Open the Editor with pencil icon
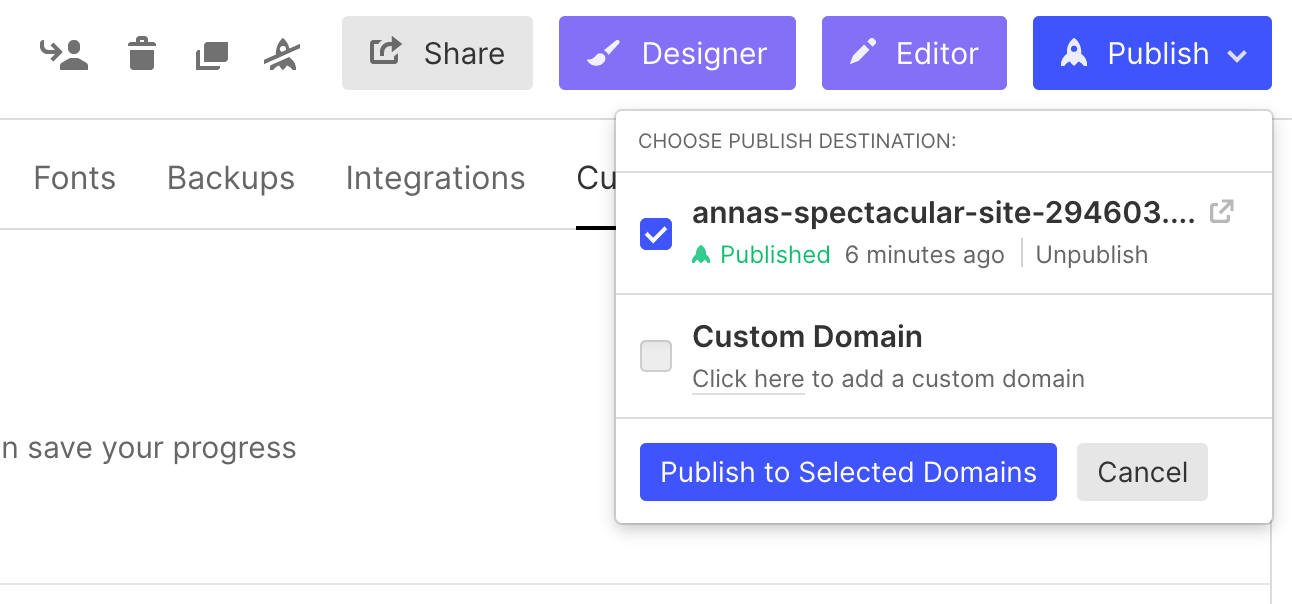 click(x=914, y=53)
